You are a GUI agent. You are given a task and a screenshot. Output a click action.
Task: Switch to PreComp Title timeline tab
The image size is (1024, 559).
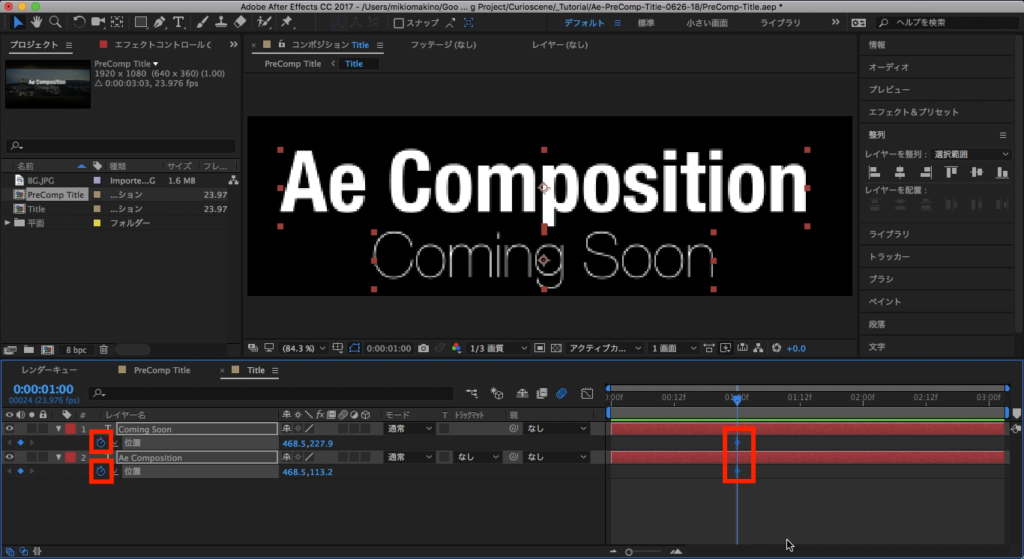(161, 370)
